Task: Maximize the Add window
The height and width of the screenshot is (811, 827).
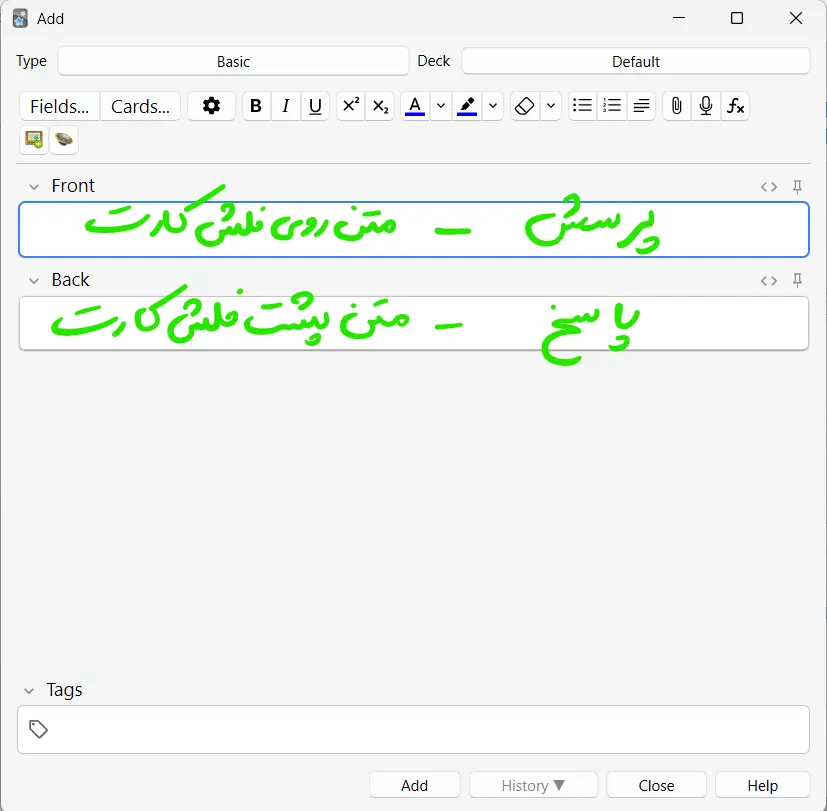Action: 737,18
